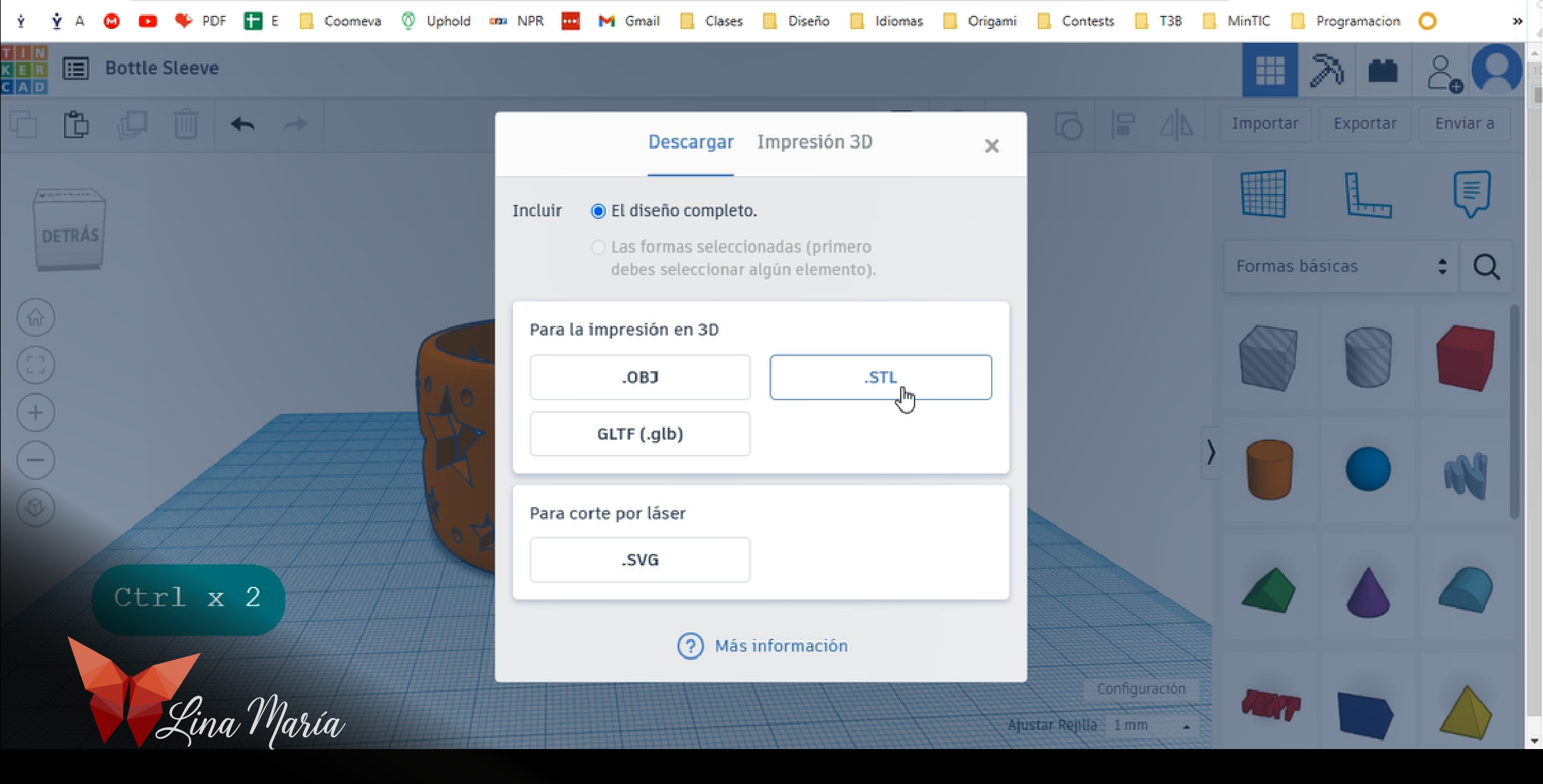The width and height of the screenshot is (1543, 784).
Task: Click the Tinkercad logo icon
Action: [x=24, y=69]
